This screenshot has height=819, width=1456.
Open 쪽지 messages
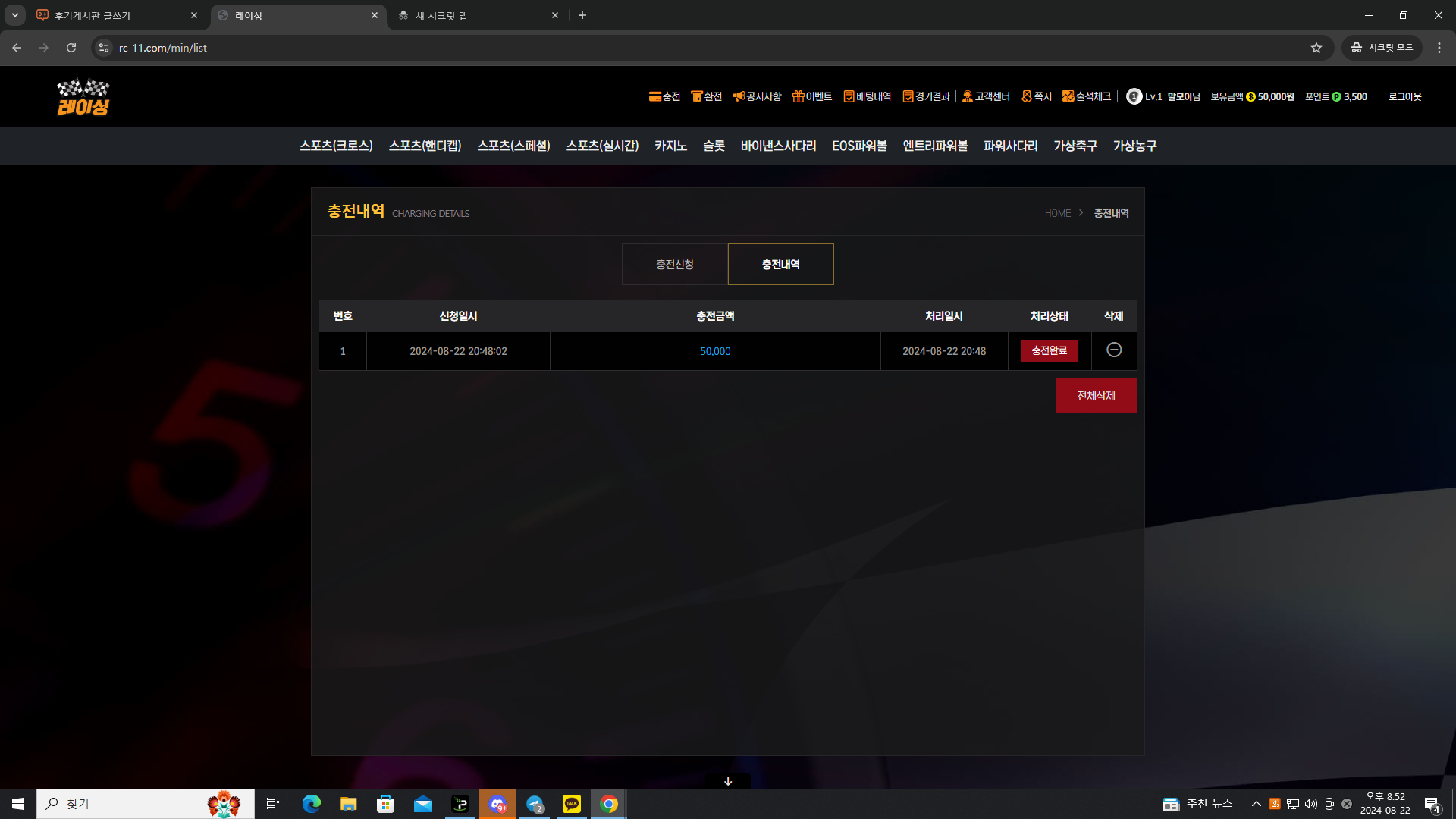pos(1037,96)
